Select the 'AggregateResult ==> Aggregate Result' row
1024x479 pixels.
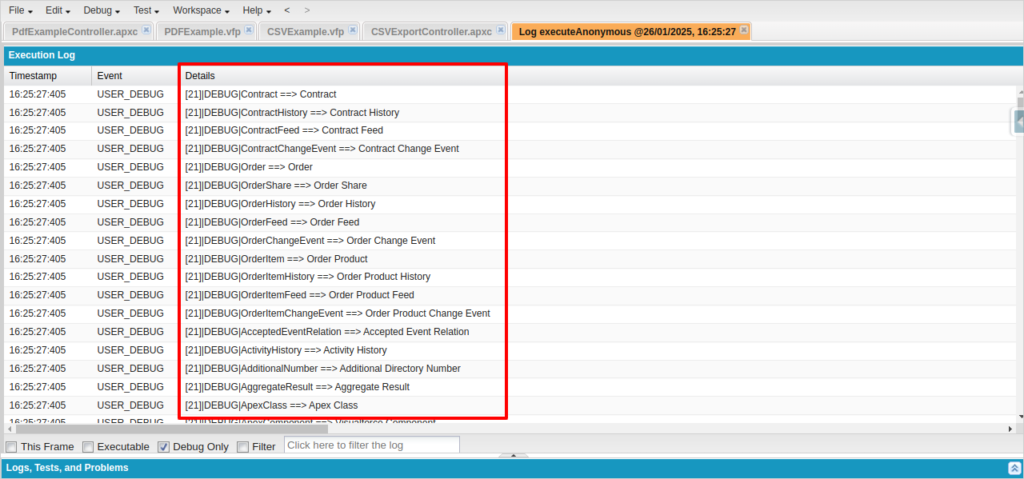(510, 387)
